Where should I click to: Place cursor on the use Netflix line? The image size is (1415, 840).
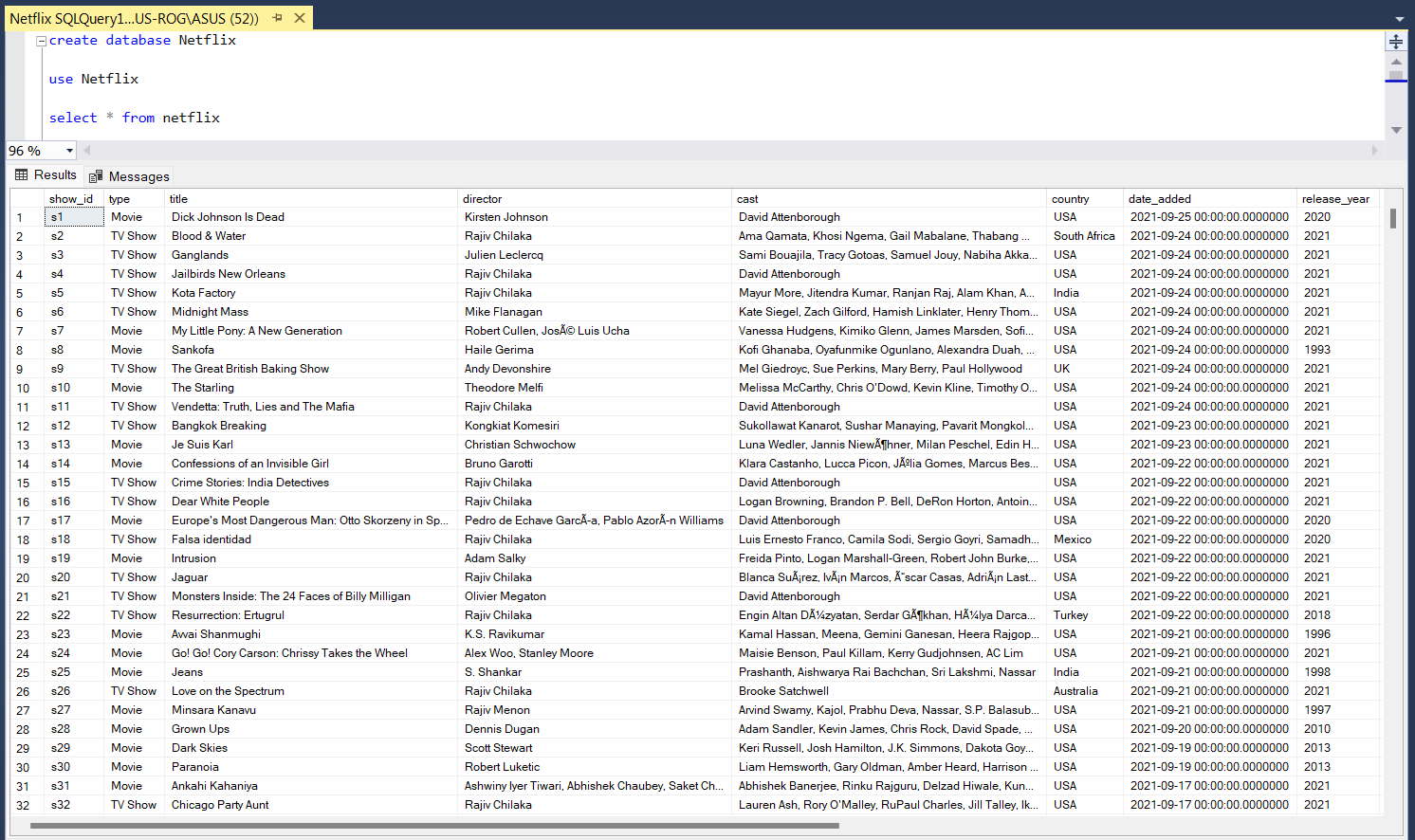coord(94,80)
